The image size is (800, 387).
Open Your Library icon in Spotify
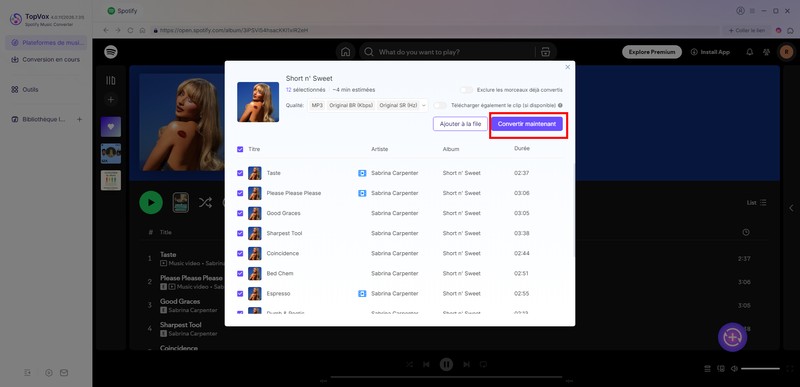[x=111, y=81]
